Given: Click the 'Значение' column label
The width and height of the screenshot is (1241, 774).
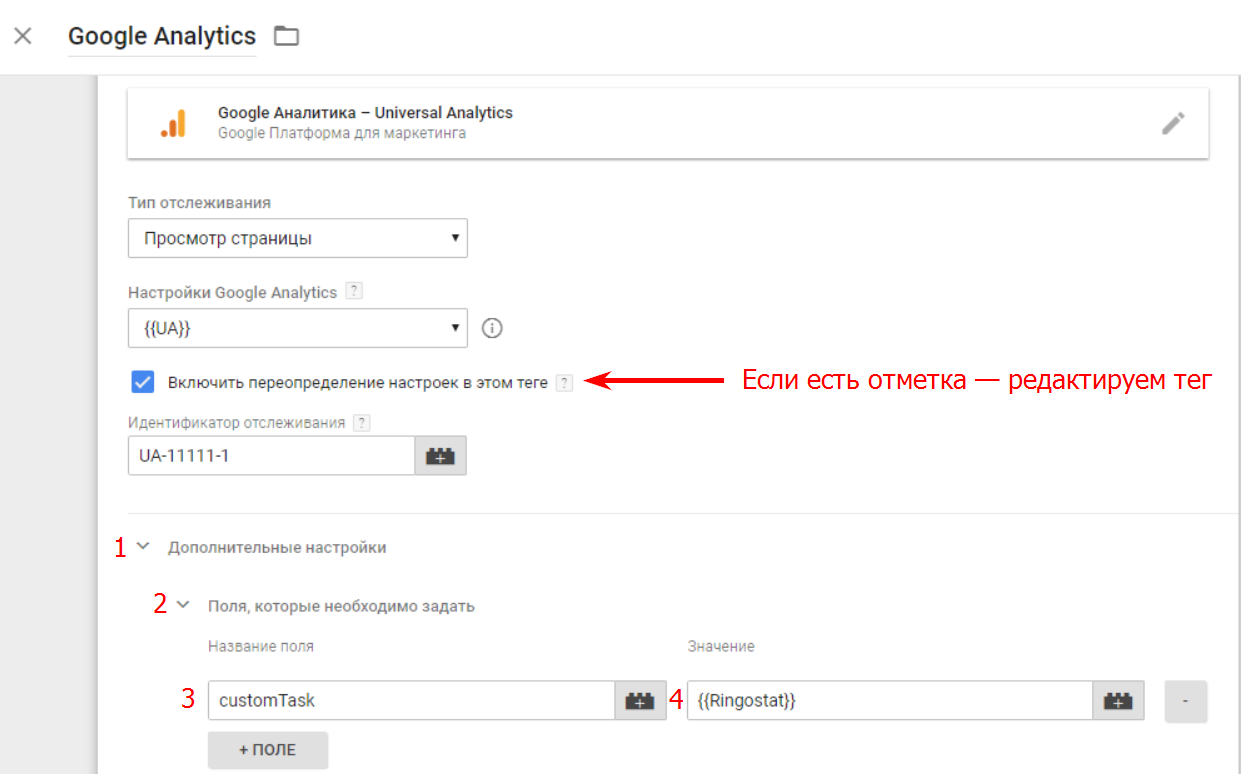Looking at the screenshot, I should pos(721,646).
